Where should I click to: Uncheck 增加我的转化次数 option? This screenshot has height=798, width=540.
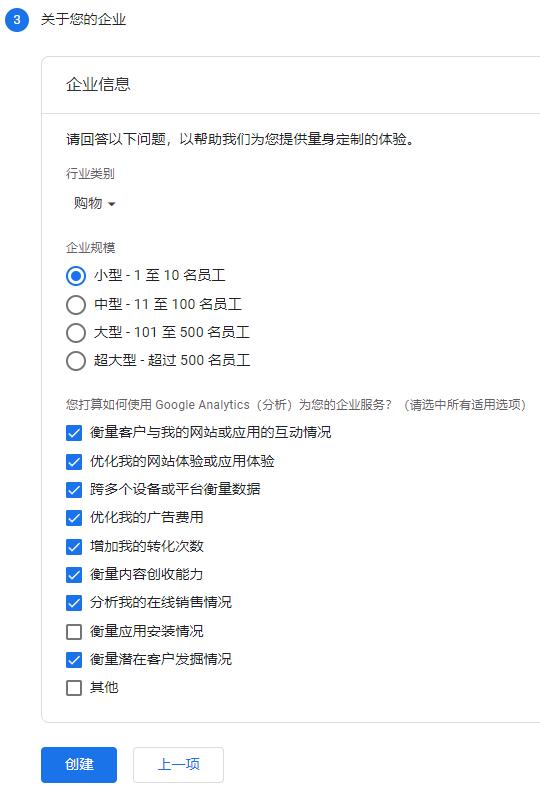pyautogui.click(x=74, y=547)
